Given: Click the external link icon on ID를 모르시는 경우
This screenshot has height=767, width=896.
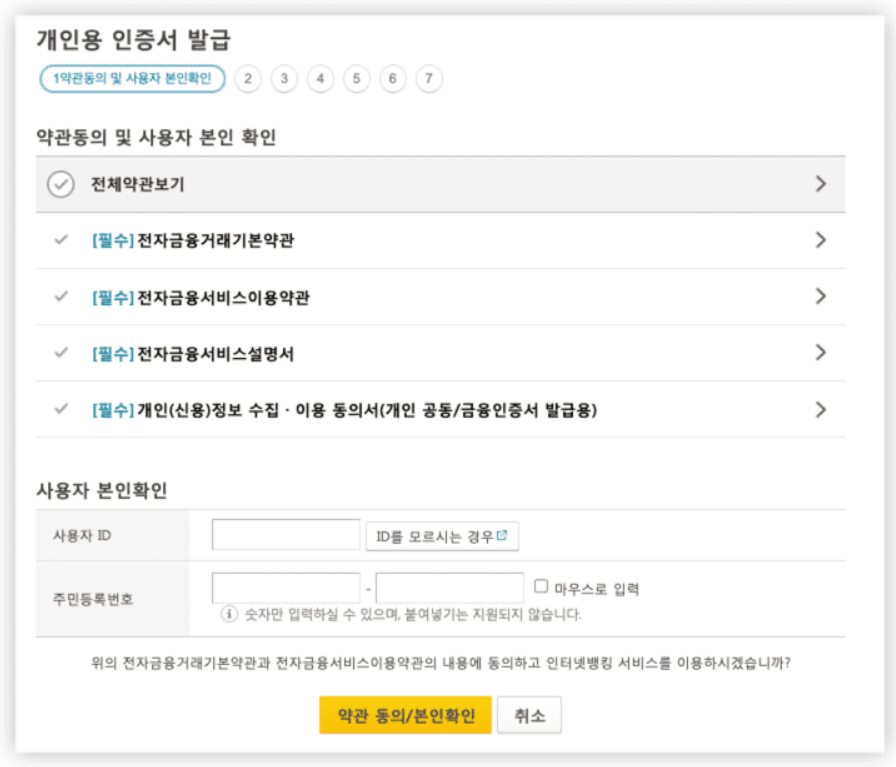Looking at the screenshot, I should coord(500,533).
